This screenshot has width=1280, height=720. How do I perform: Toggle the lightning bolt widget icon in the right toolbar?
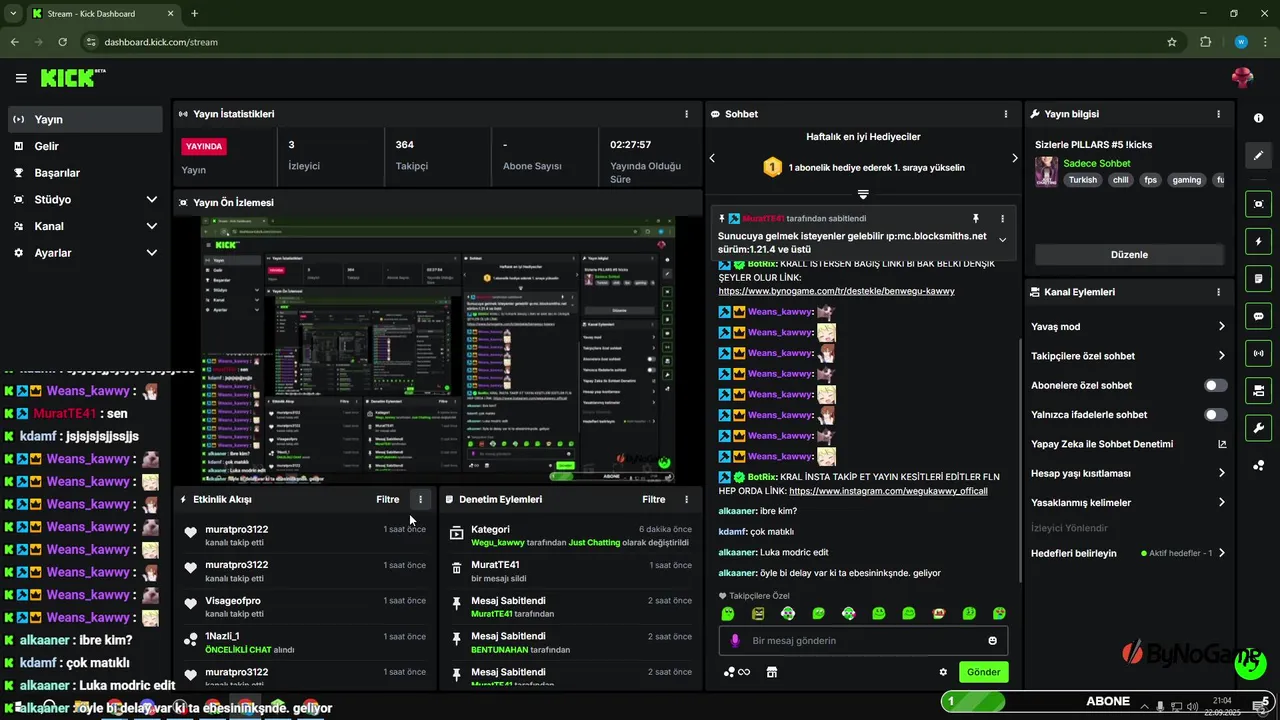click(1258, 242)
